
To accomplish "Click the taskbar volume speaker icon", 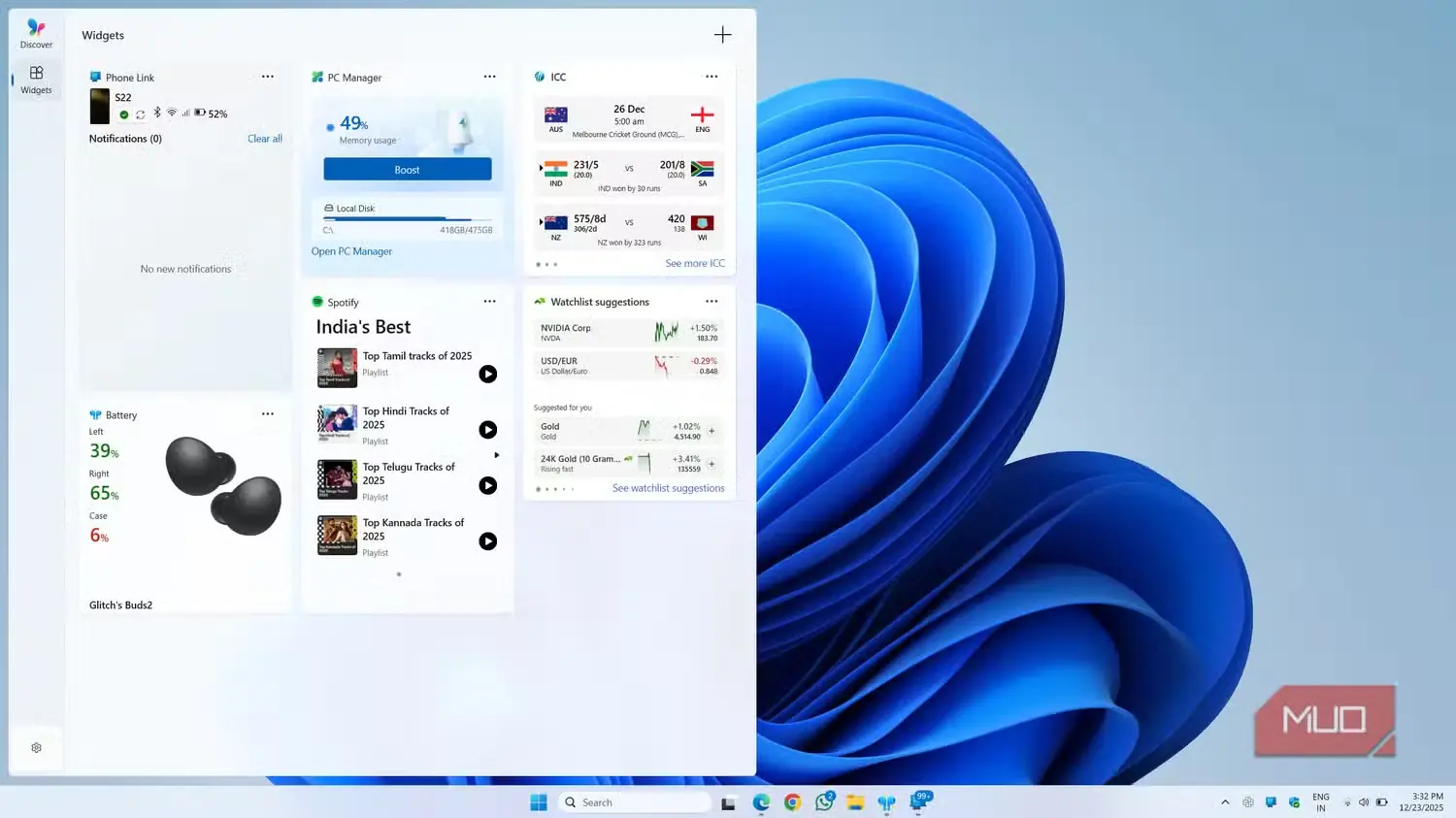I will [x=1364, y=802].
